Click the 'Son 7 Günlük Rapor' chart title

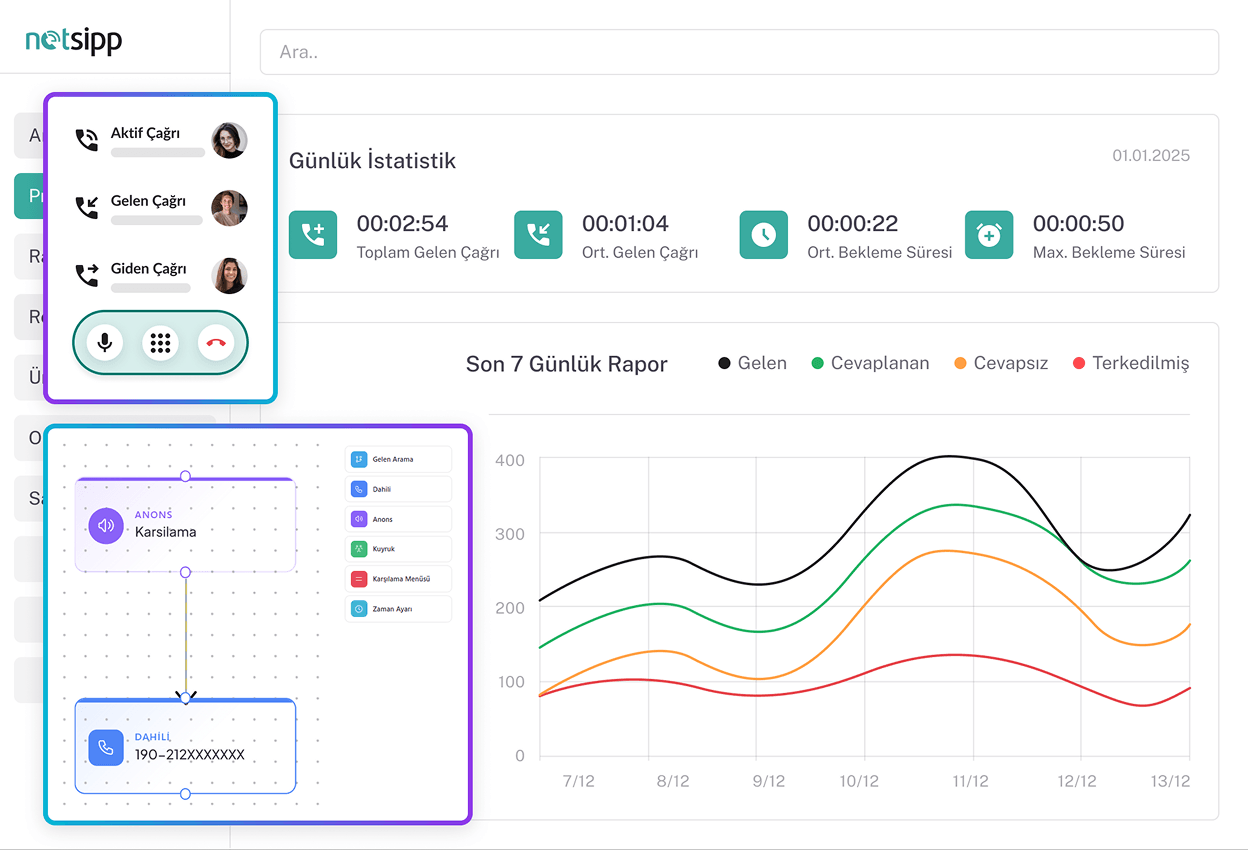tap(567, 364)
